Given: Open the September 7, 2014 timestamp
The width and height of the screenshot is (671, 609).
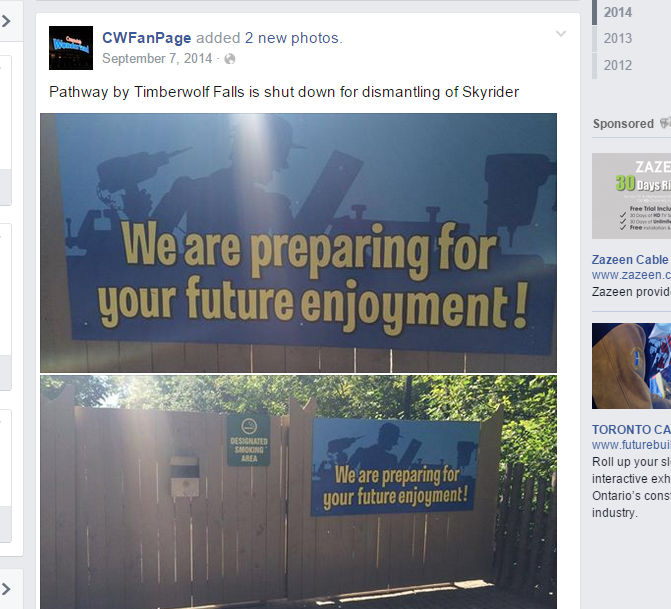Looking at the screenshot, I should coord(157,59).
